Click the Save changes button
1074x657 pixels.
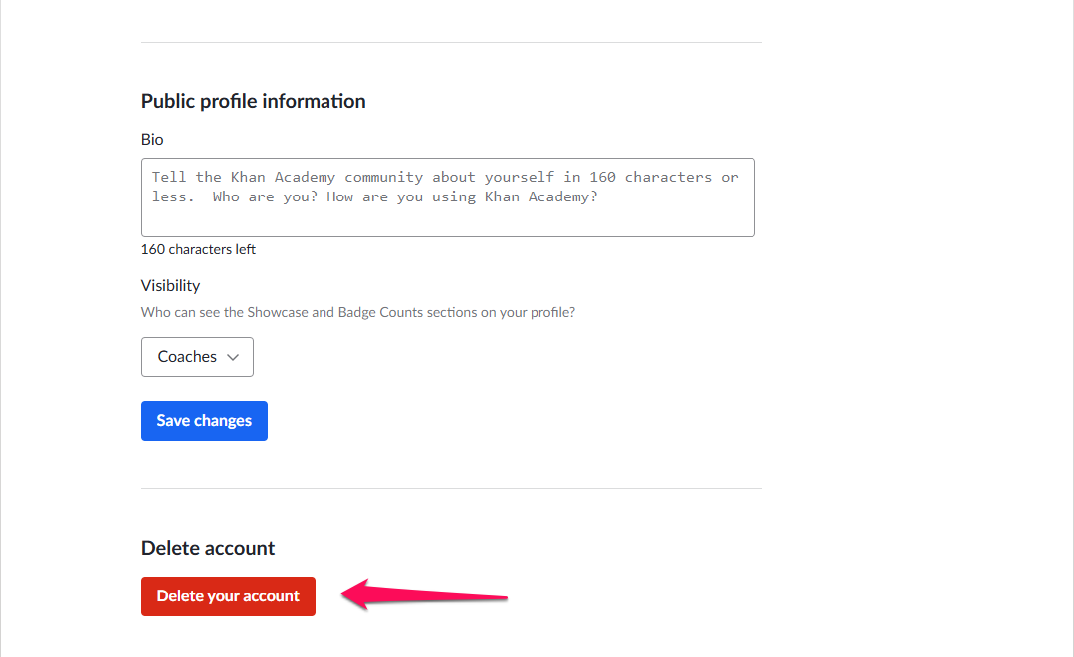tap(204, 421)
